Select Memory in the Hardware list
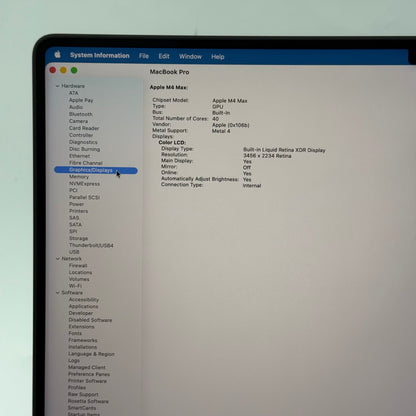The image size is (416, 416). (x=79, y=177)
